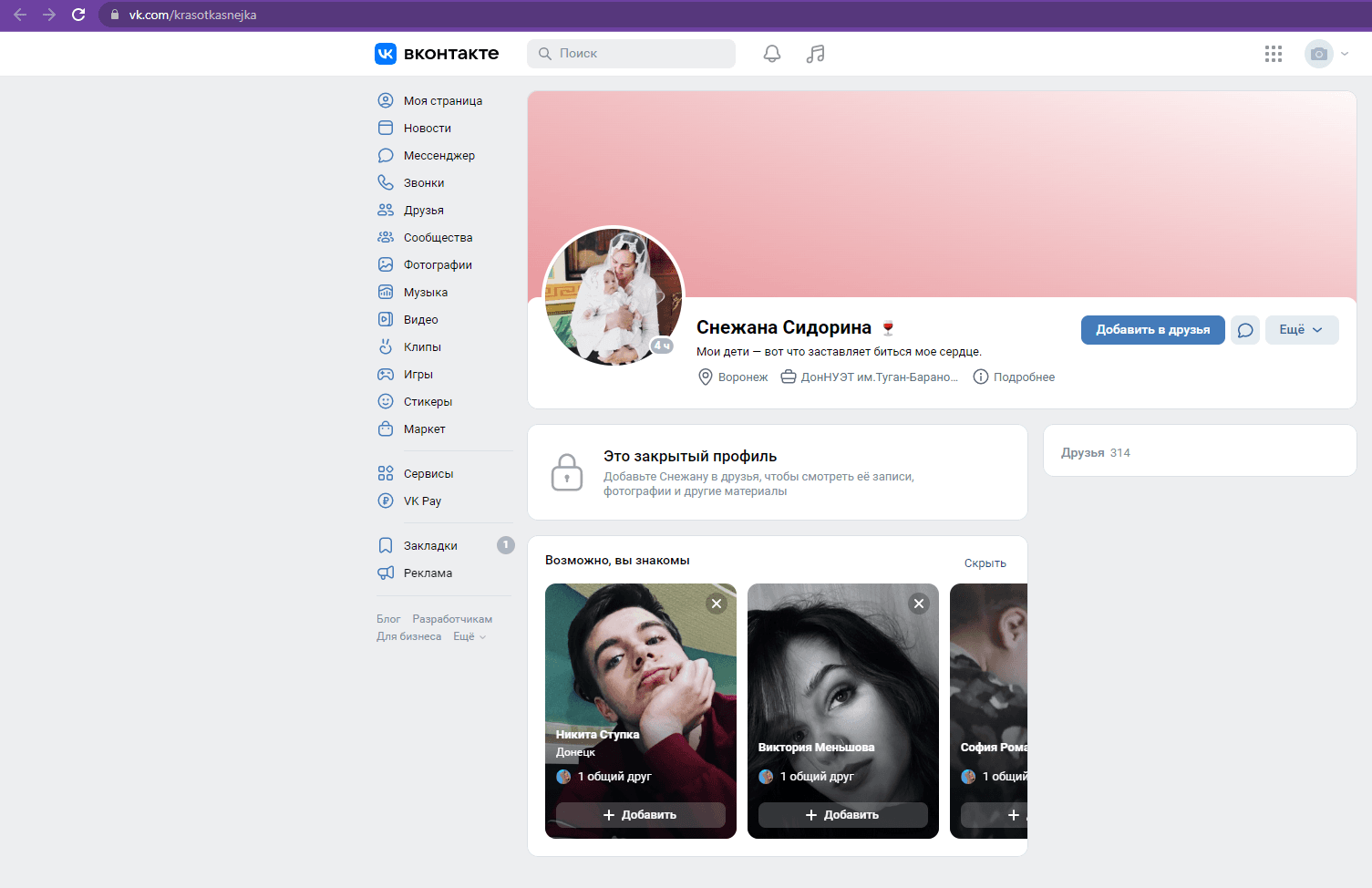The image size is (1372, 888).
Task: Click the VK Pay ruble icon
Action: (x=386, y=501)
